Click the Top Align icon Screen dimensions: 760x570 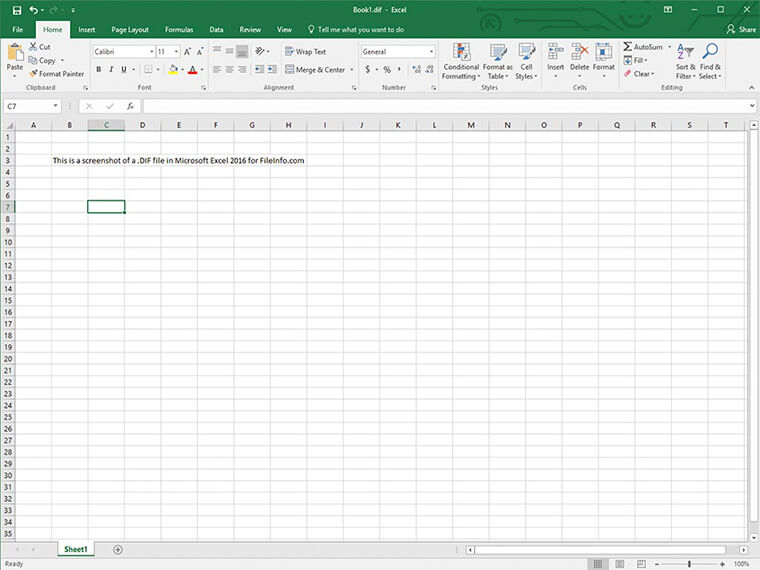[217, 50]
